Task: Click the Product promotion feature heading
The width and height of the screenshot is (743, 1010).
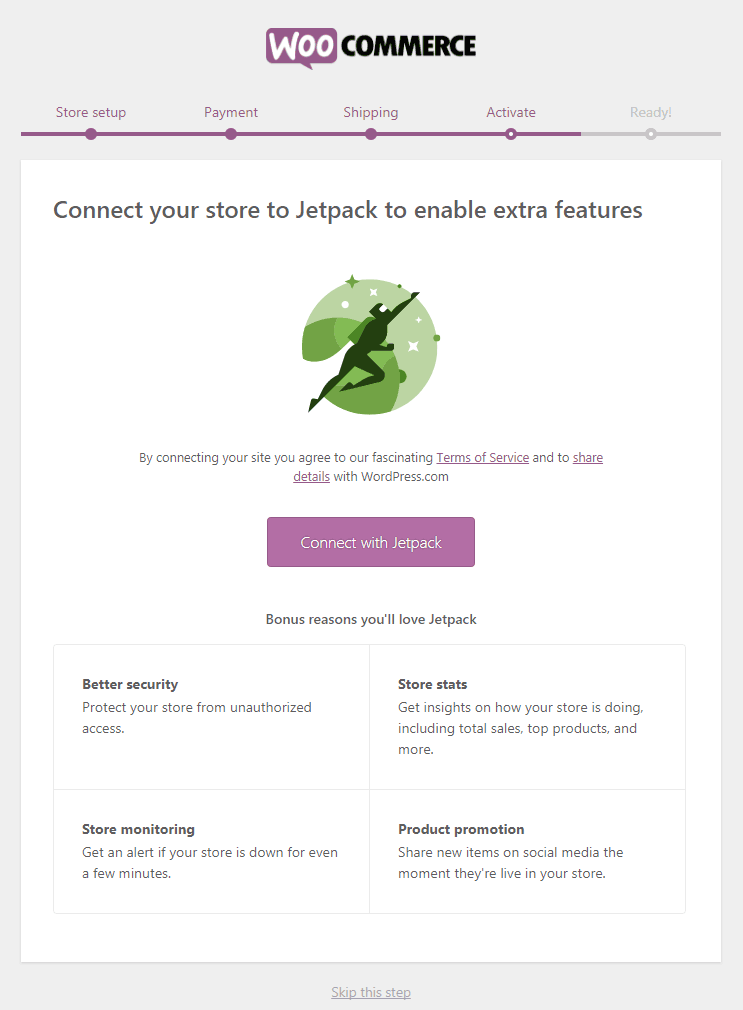Action: (x=461, y=829)
